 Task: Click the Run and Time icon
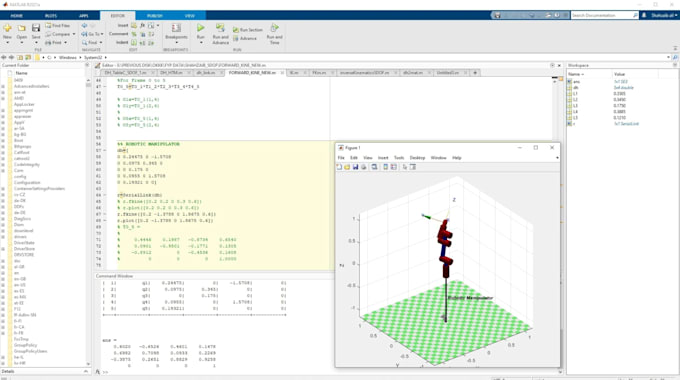pos(274,28)
